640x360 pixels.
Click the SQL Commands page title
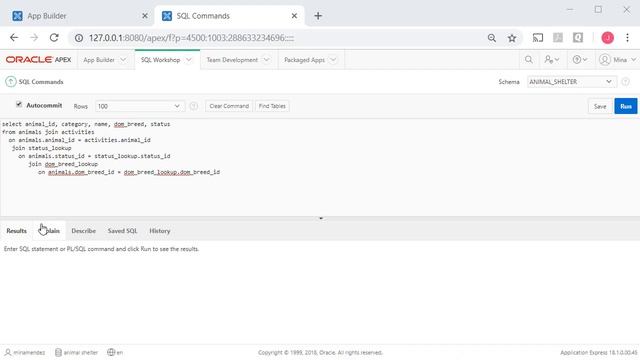pos(41,82)
